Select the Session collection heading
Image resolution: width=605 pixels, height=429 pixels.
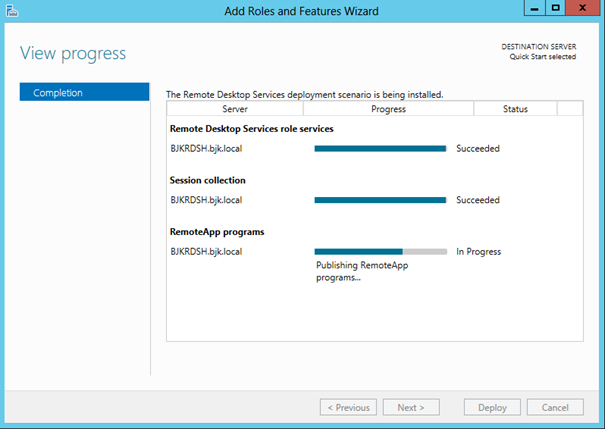coord(208,180)
